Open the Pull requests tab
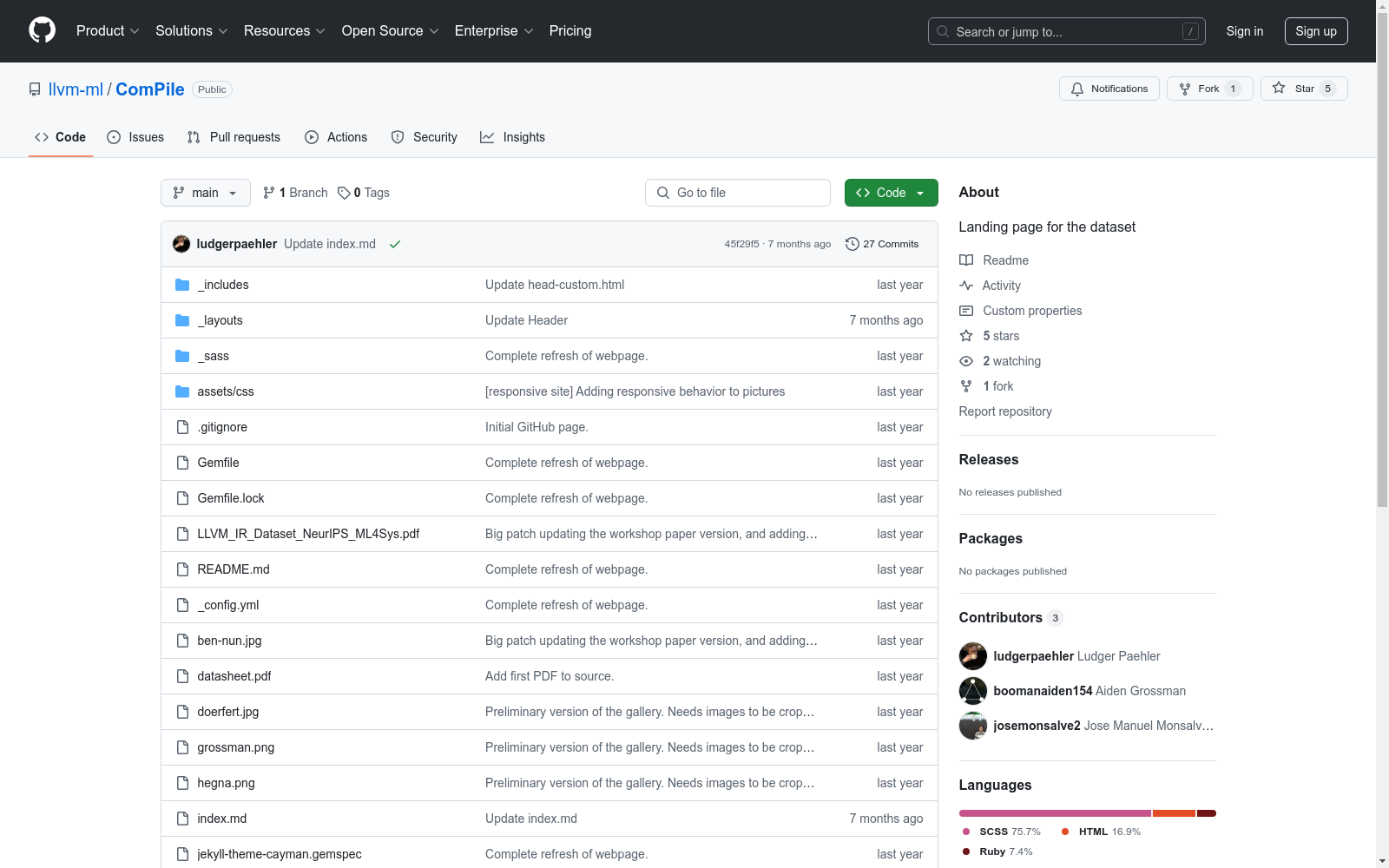1389x868 pixels. (x=234, y=137)
